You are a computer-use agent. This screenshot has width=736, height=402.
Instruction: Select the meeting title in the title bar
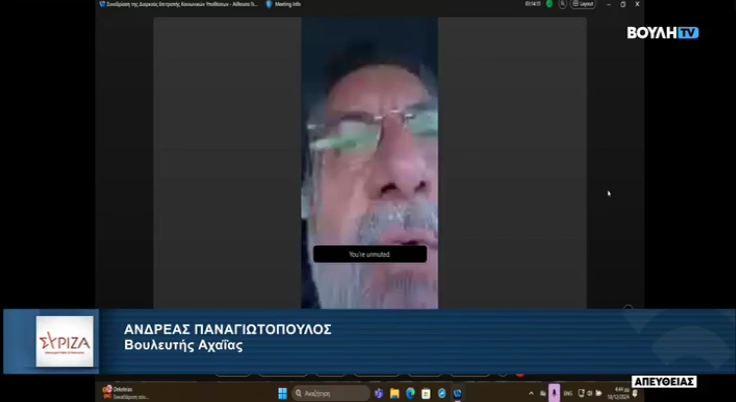178,4
